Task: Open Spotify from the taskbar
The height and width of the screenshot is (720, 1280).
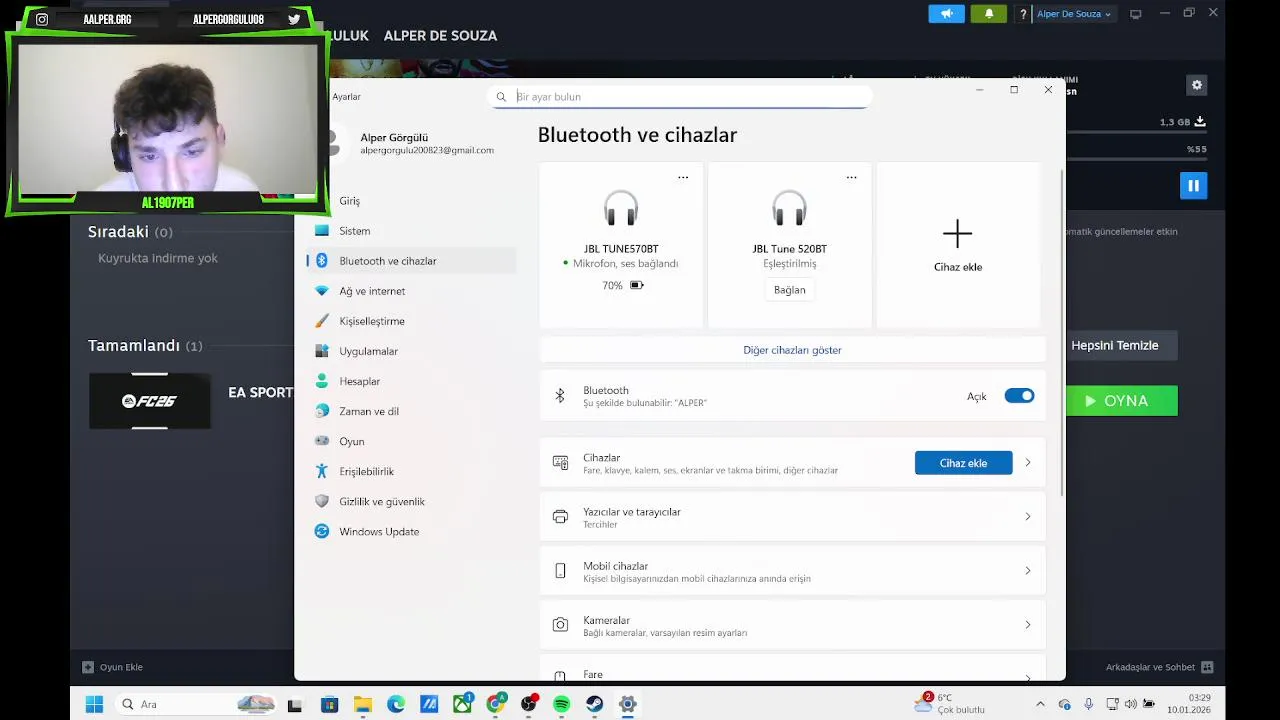Action: coord(561,705)
